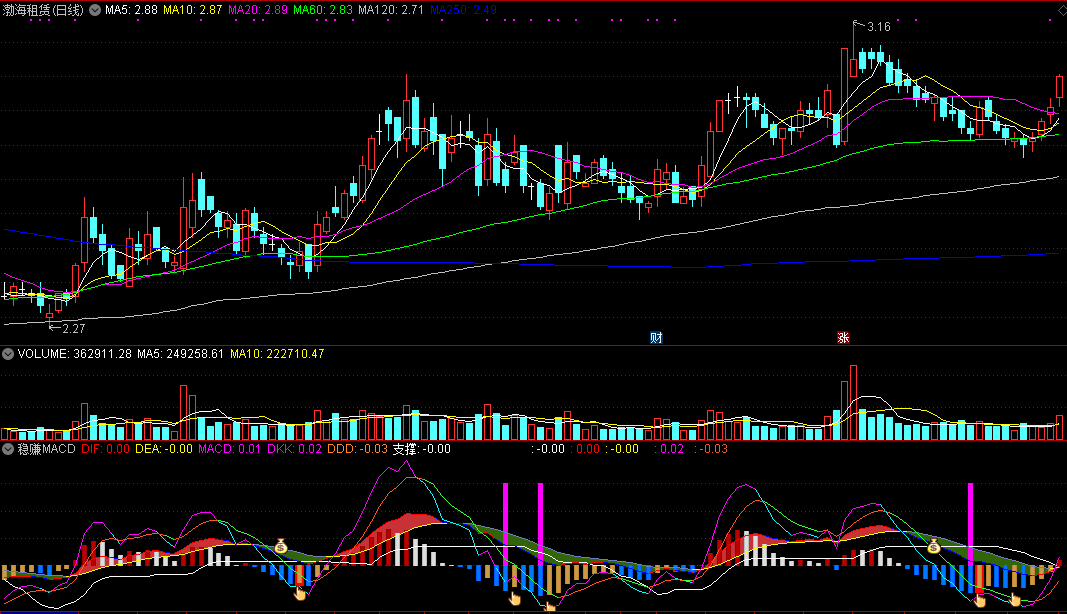Select the green MA60: 2.83 label

323,10
